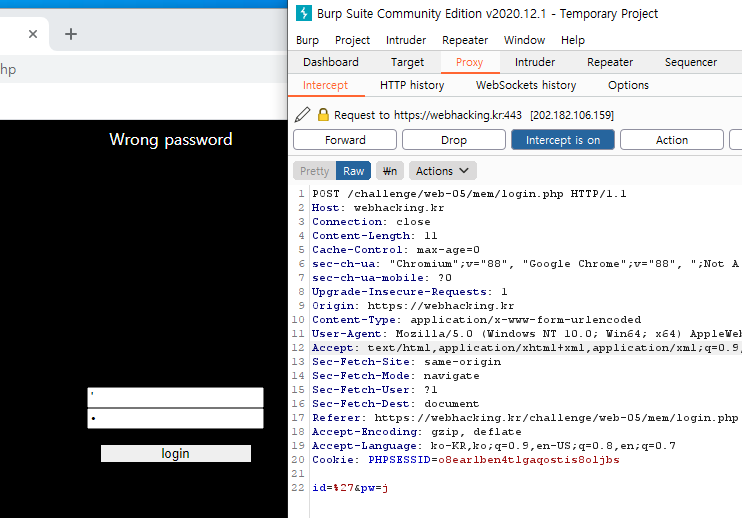
Task: Click the 'Connection: close' header line
Action: coord(371,221)
